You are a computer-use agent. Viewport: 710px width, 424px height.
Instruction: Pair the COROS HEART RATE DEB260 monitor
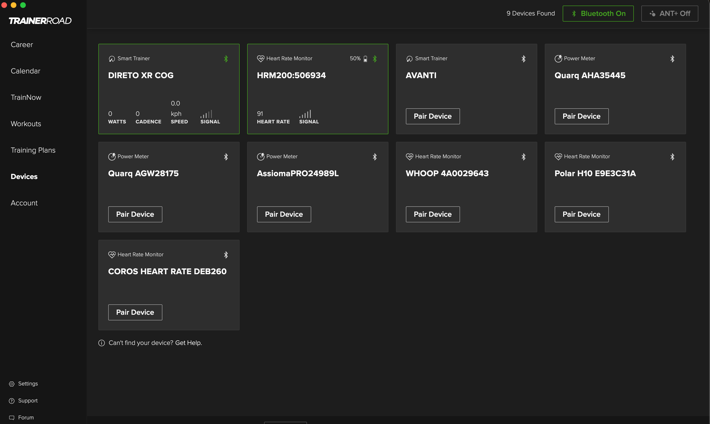pyautogui.click(x=135, y=312)
